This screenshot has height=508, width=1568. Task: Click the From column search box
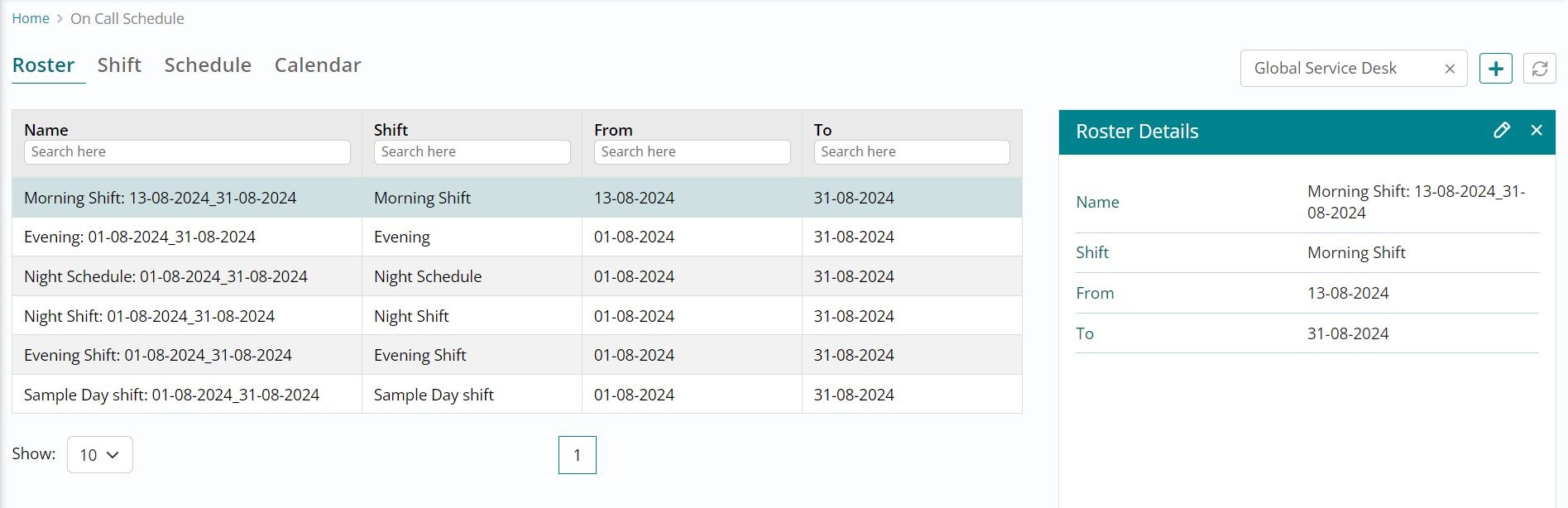point(692,152)
